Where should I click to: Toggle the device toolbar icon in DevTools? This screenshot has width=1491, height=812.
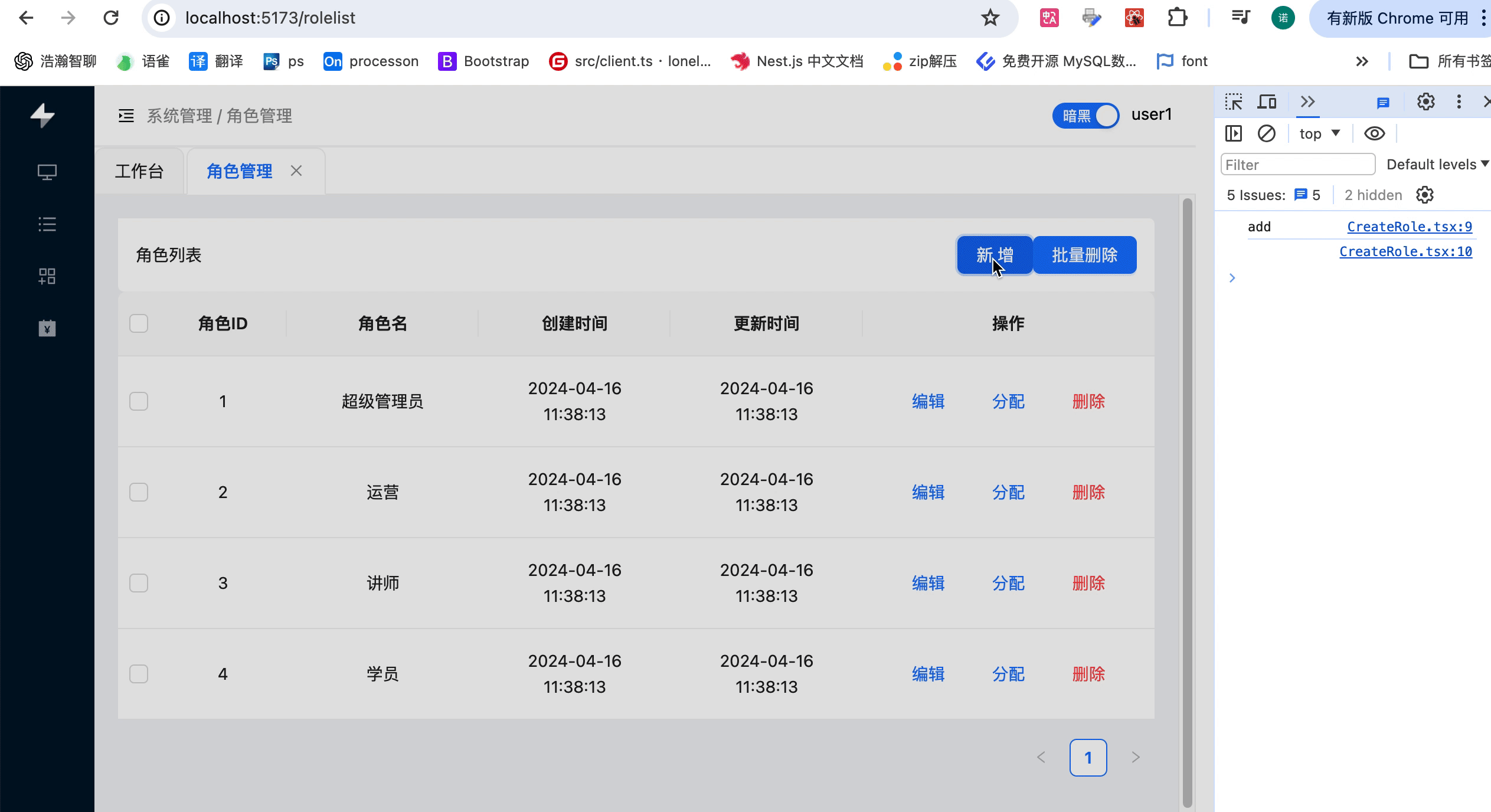pos(1267,102)
